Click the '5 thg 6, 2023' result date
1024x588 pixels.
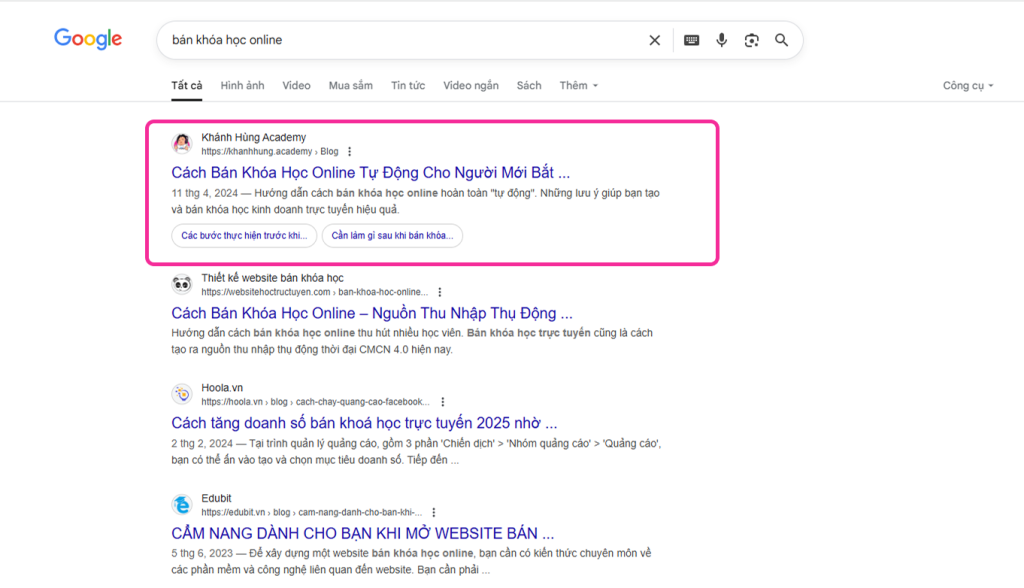coord(202,553)
